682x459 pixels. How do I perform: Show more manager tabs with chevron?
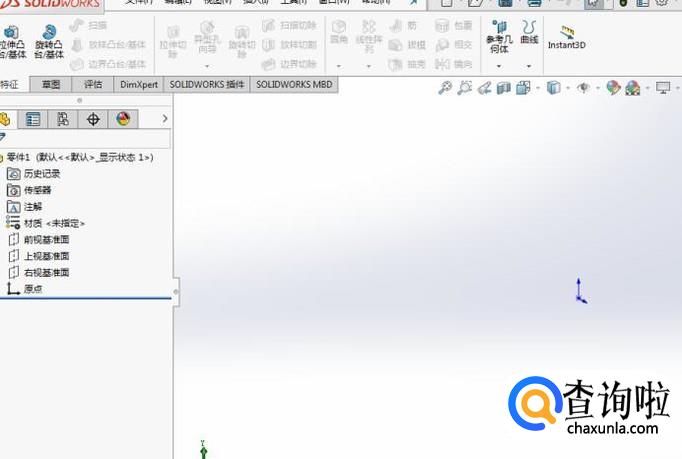165,118
